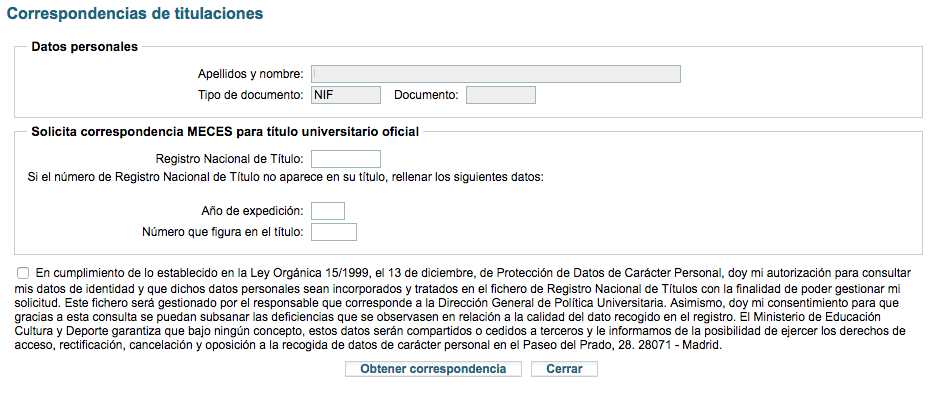Click the note starting 'Si el número de Registro'
Screen dimensions: 938x412
pos(285,177)
